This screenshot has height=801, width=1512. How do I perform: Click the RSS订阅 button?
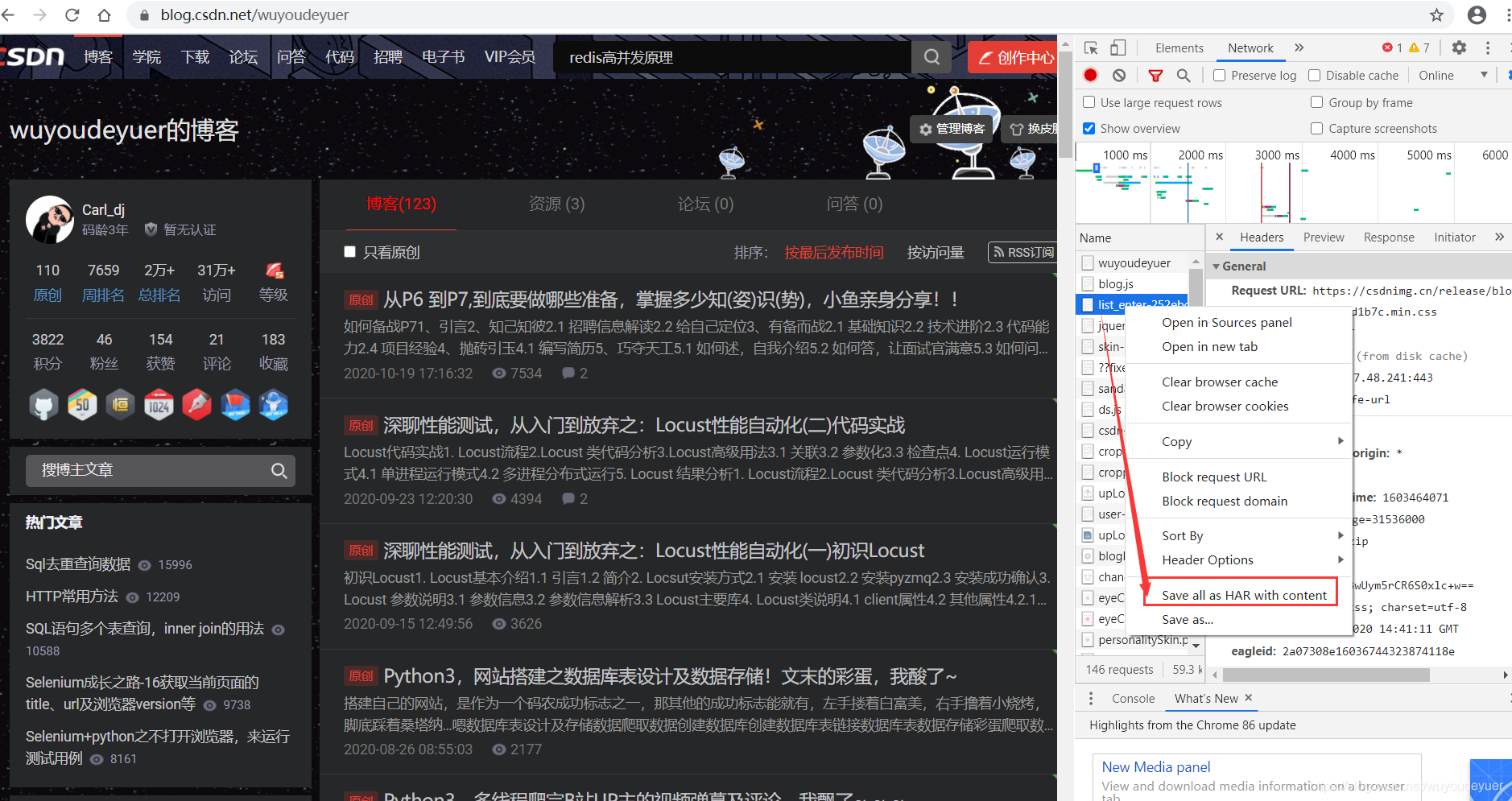pyautogui.click(x=1023, y=253)
